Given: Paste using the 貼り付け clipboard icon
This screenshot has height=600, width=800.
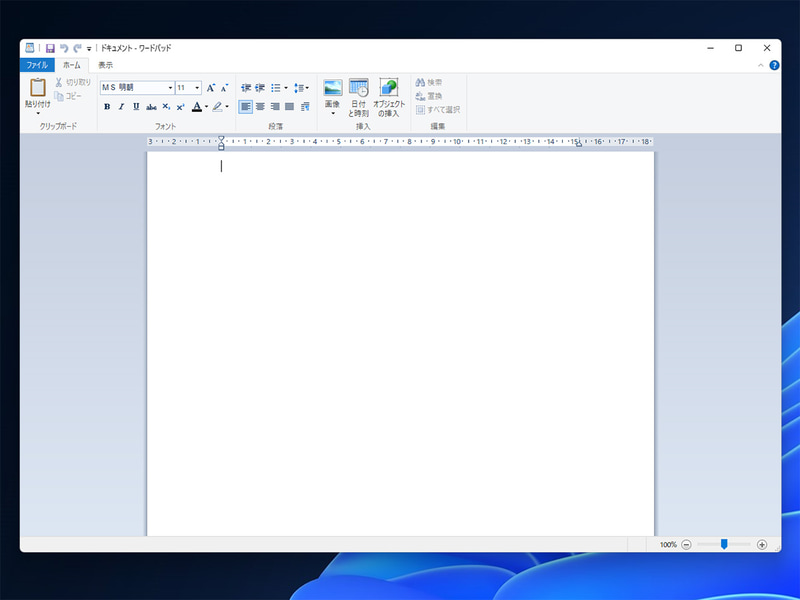Looking at the screenshot, I should pos(38,87).
